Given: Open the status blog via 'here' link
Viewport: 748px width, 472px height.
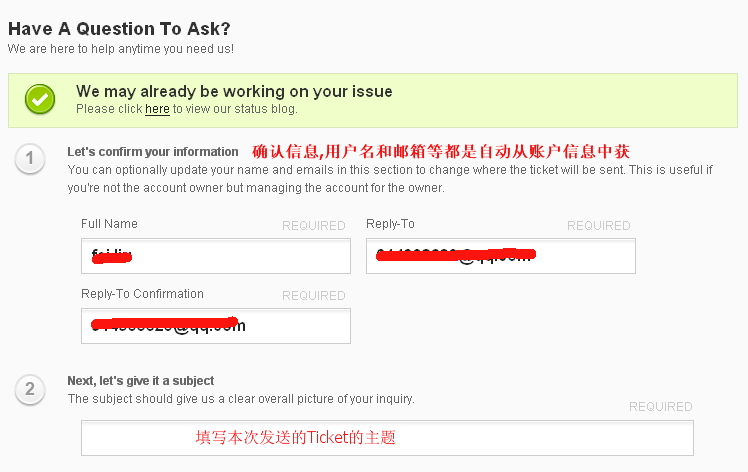Looking at the screenshot, I should click(157, 109).
